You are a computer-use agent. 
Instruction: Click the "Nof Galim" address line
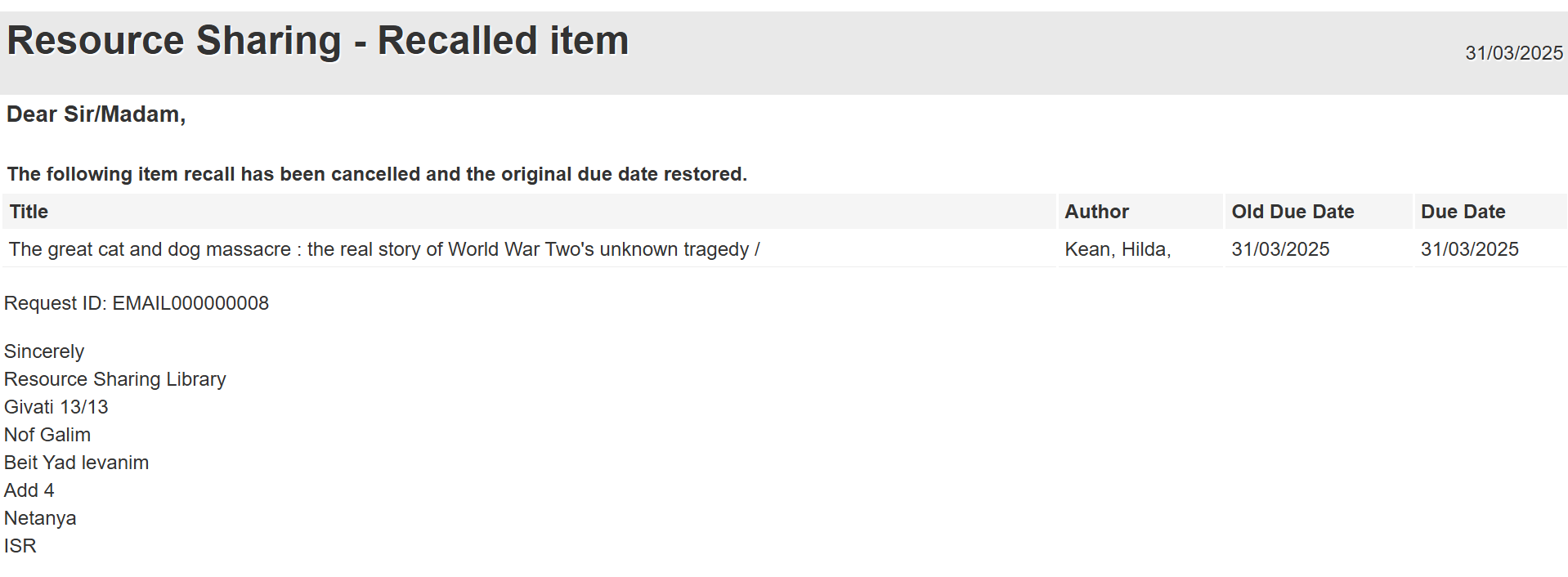pos(47,435)
